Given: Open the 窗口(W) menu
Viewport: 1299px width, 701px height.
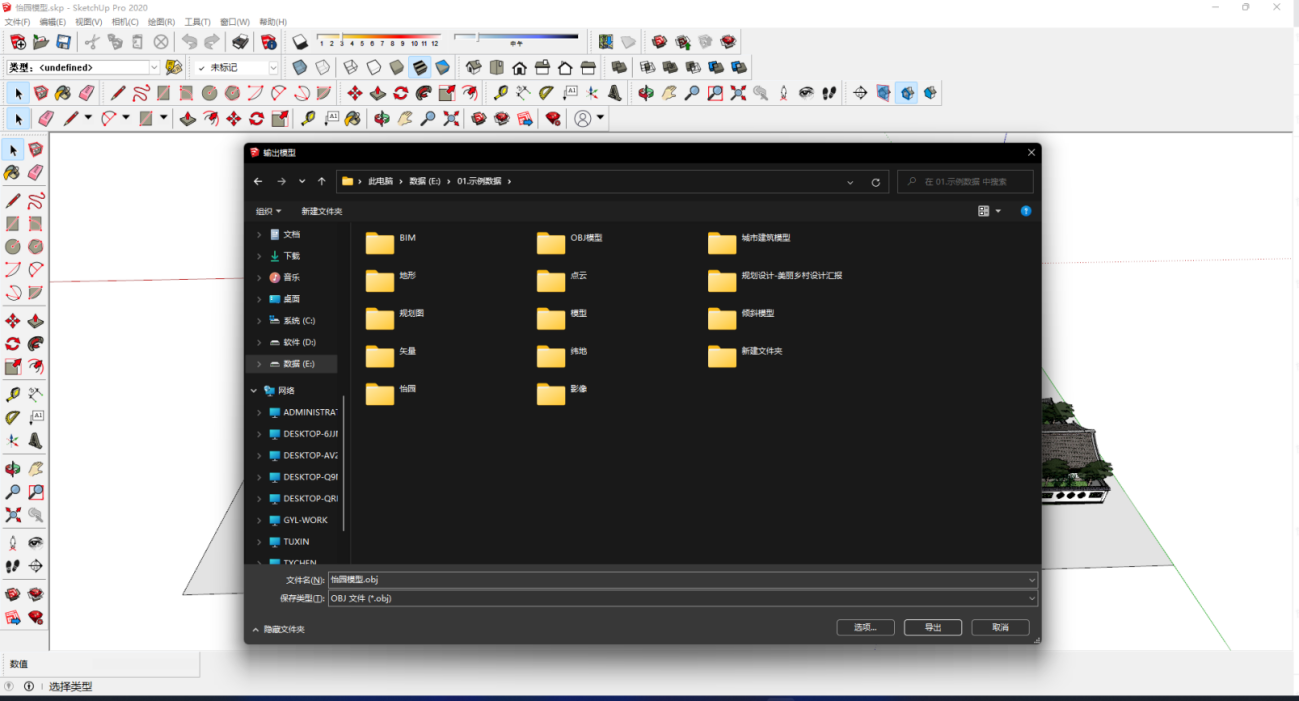Looking at the screenshot, I should click(235, 22).
